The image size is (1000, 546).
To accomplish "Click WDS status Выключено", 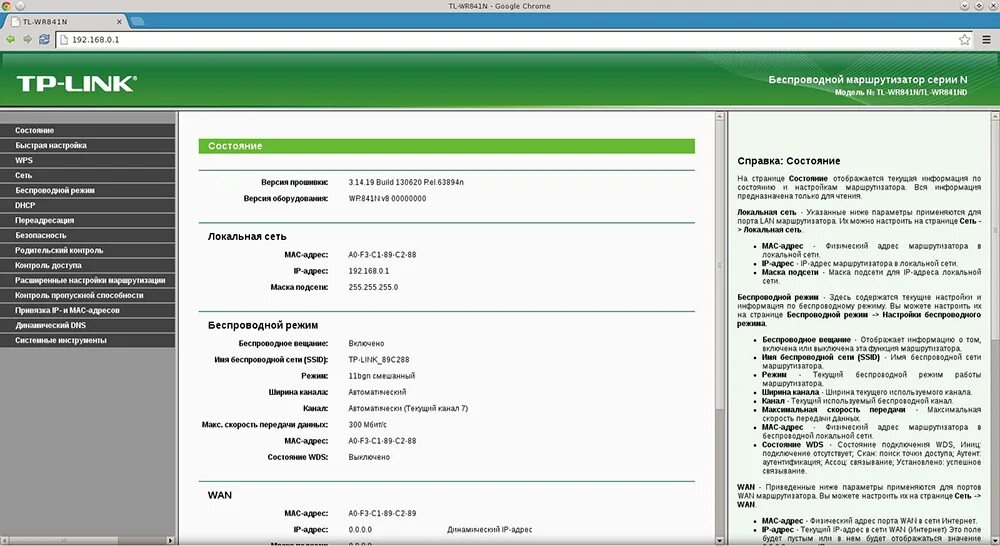I will [x=369, y=457].
